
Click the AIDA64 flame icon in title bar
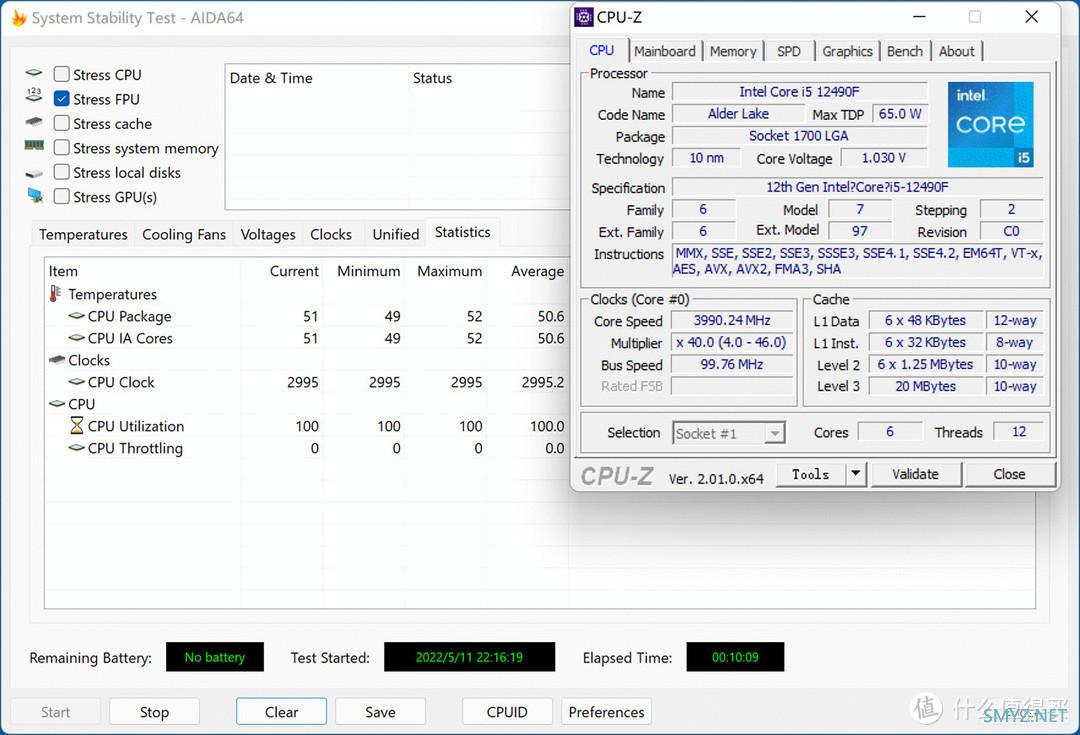tap(19, 18)
